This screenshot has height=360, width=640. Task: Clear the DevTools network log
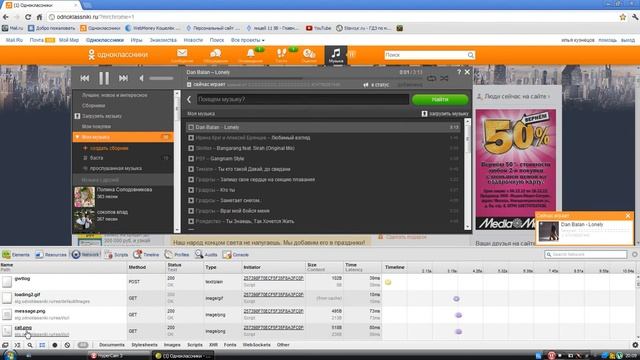(x=67, y=345)
